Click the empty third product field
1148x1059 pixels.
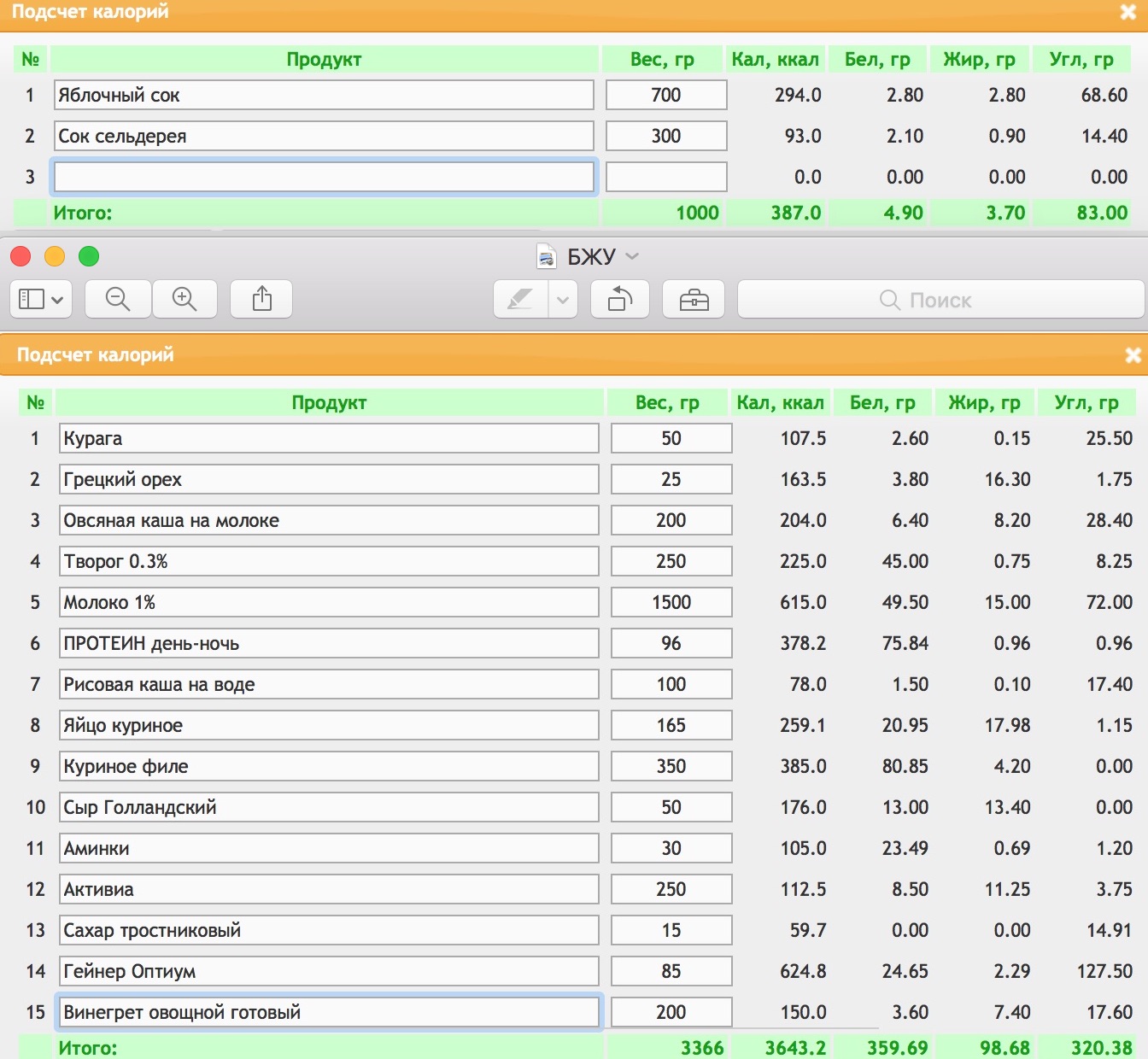click(324, 178)
